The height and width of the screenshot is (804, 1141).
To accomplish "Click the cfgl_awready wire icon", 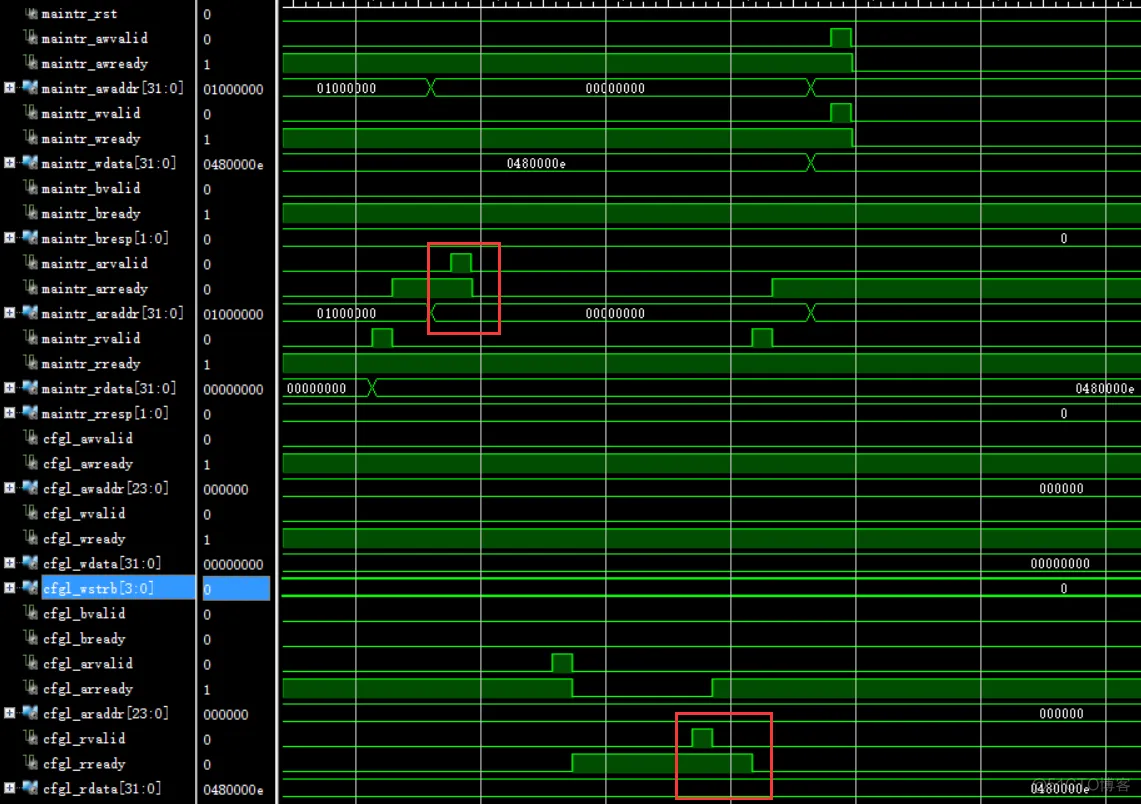I will point(31,463).
